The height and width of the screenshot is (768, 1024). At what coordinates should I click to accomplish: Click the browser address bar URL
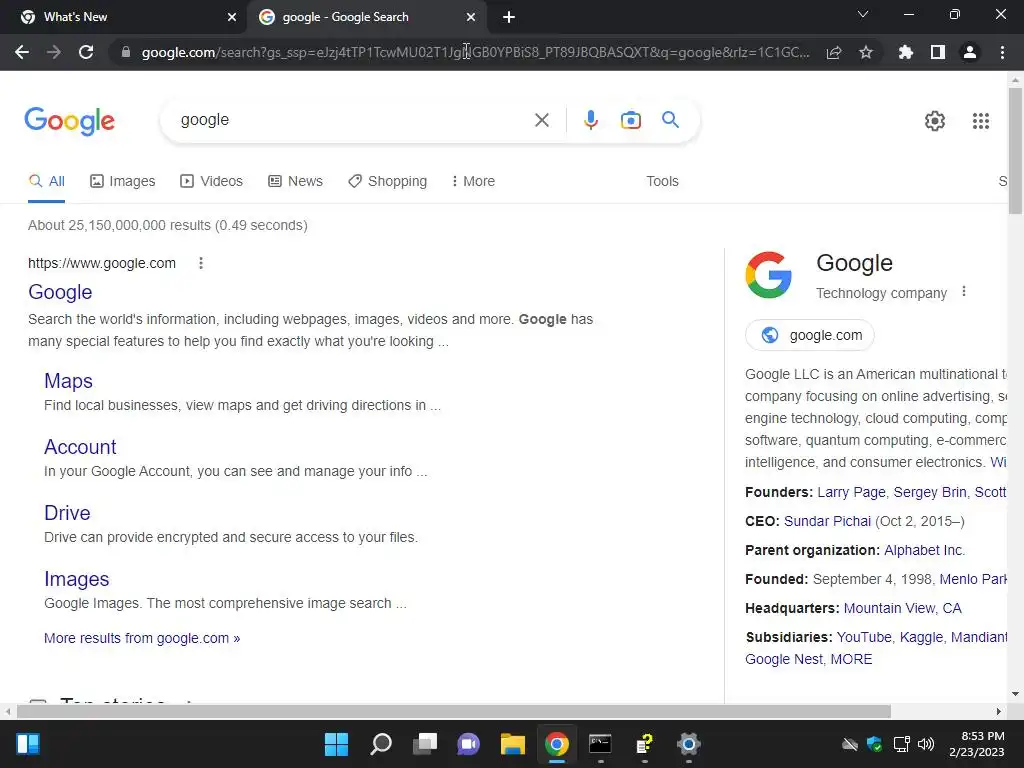[475, 52]
